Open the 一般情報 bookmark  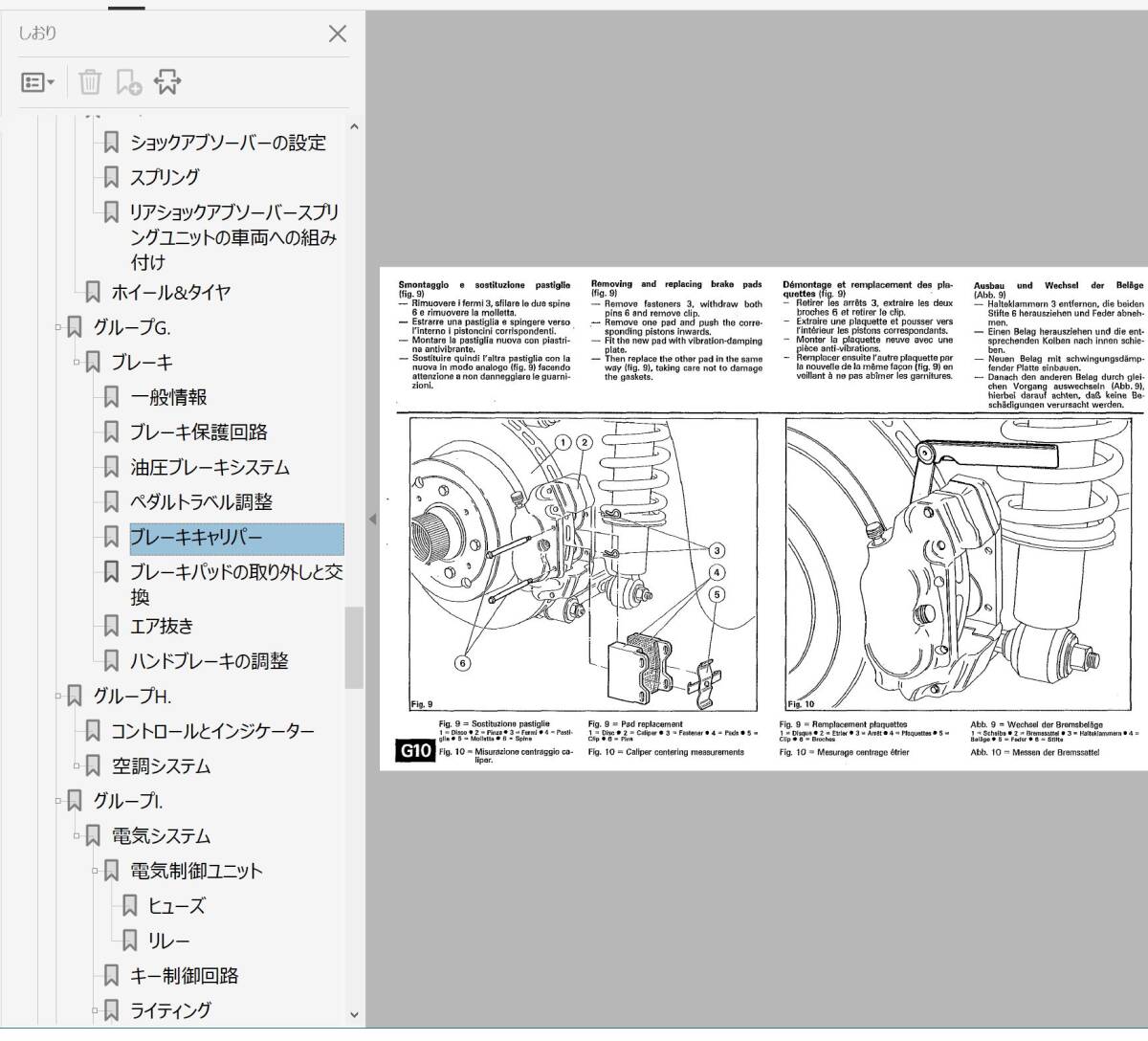[x=168, y=397]
